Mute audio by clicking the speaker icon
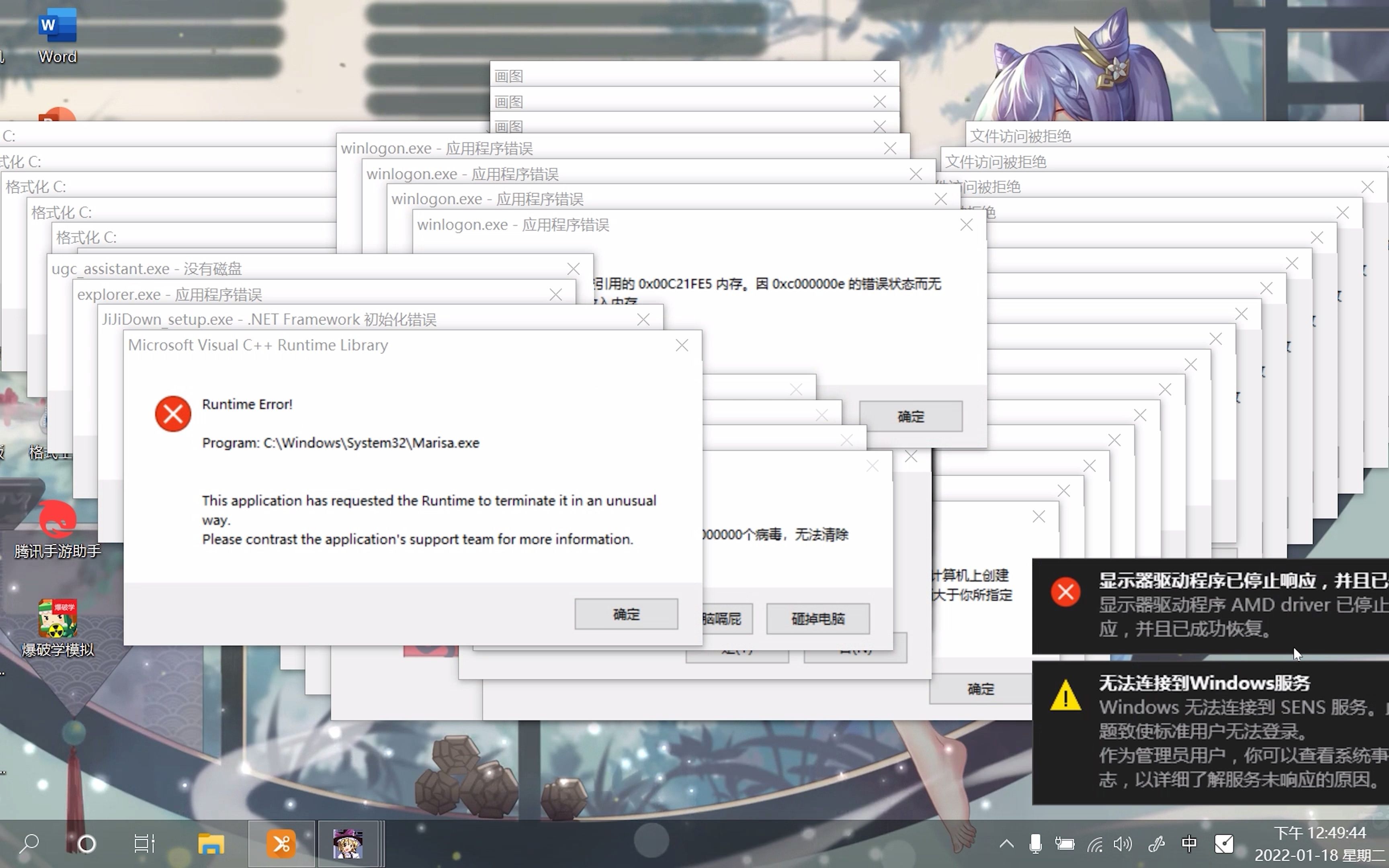This screenshot has width=1389, height=868. point(1122,844)
